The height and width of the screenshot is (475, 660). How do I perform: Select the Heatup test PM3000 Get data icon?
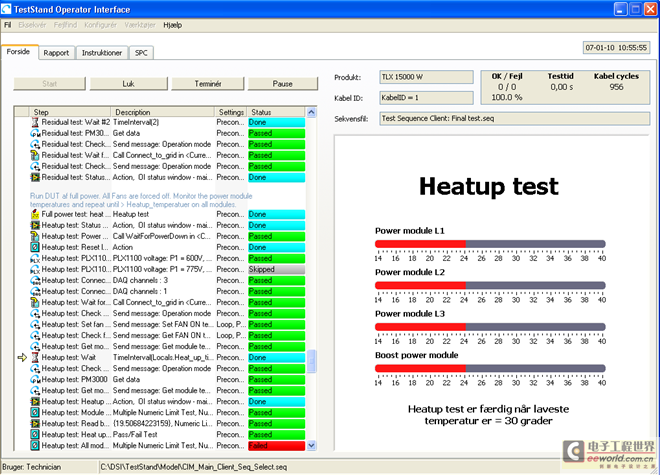pos(35,379)
